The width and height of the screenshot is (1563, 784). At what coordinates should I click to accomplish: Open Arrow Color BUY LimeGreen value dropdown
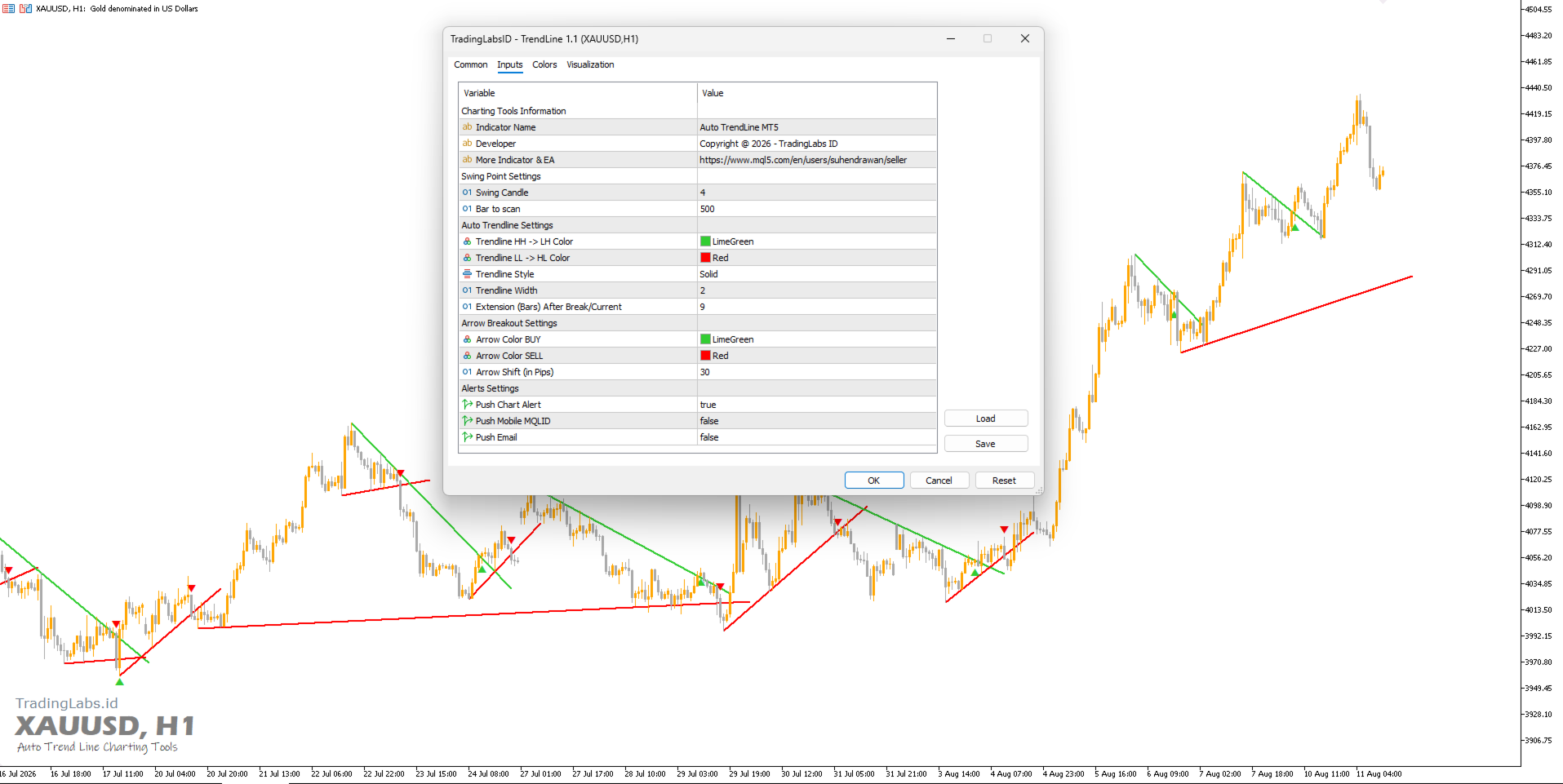817,339
